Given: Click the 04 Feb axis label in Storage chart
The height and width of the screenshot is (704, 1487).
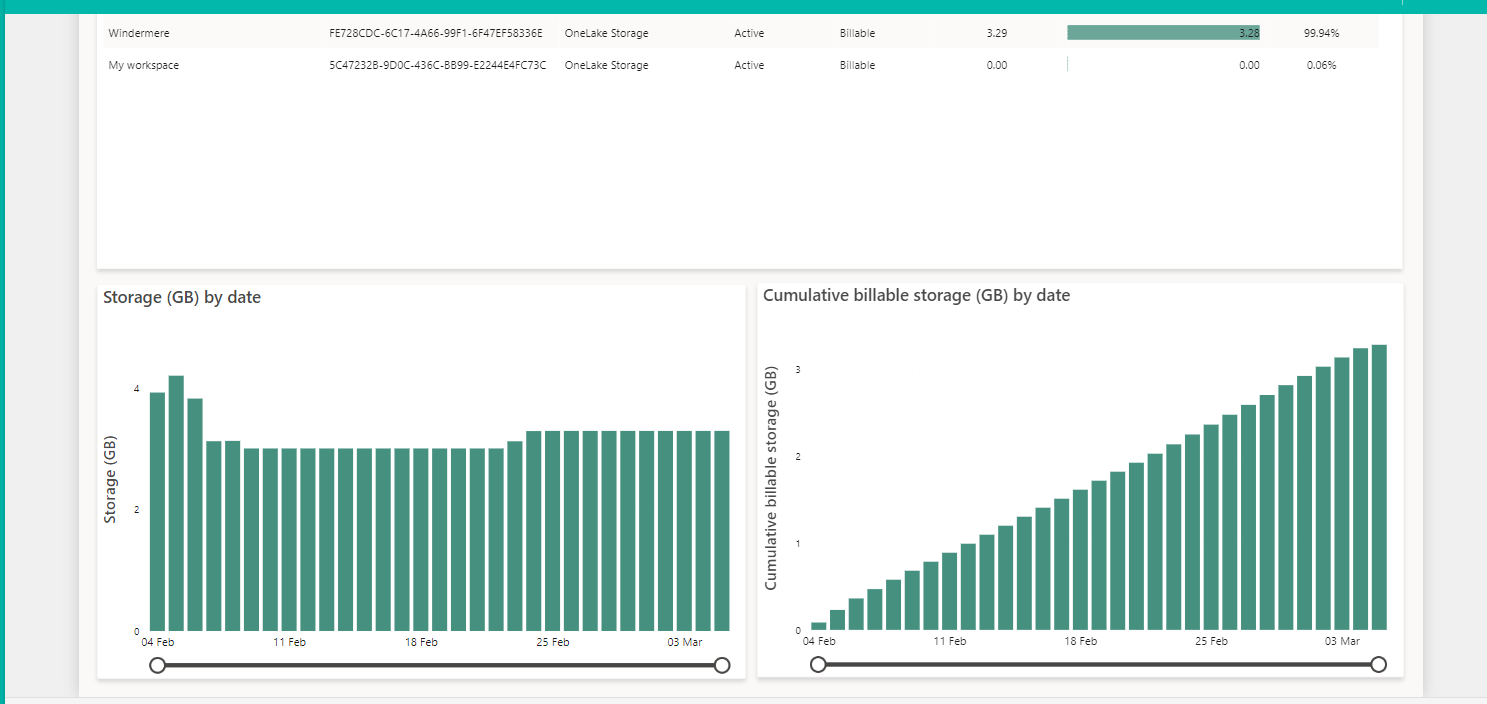Looking at the screenshot, I should click(x=158, y=642).
